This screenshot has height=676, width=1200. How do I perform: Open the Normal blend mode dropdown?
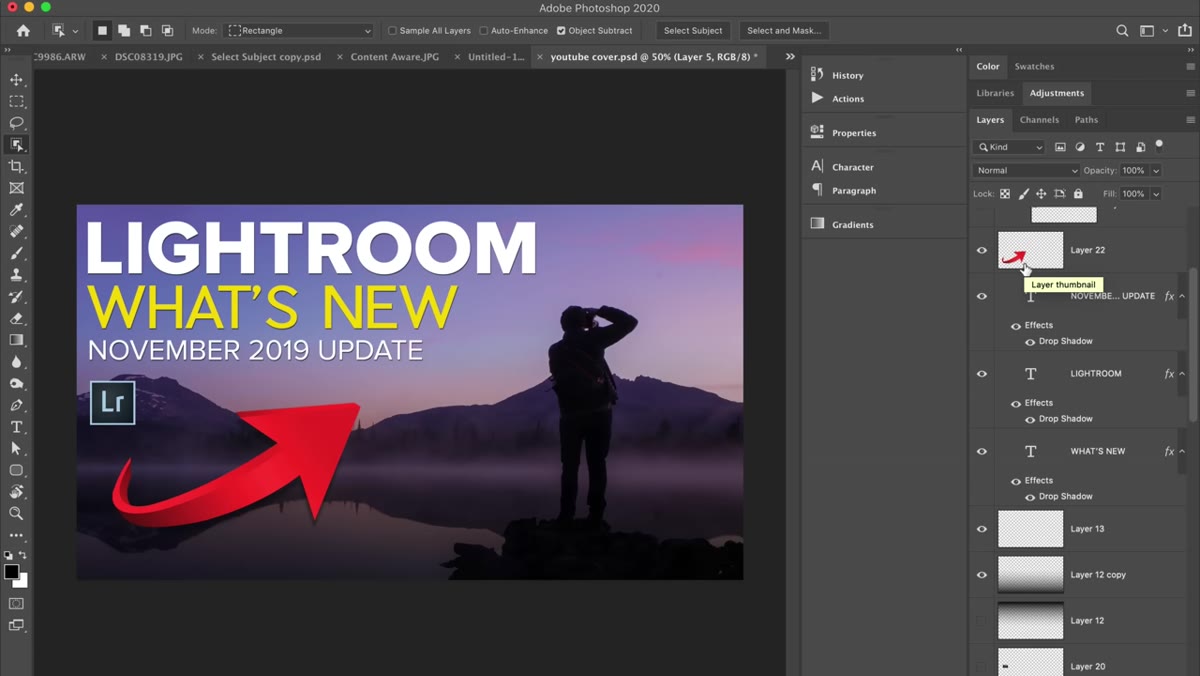point(1026,171)
